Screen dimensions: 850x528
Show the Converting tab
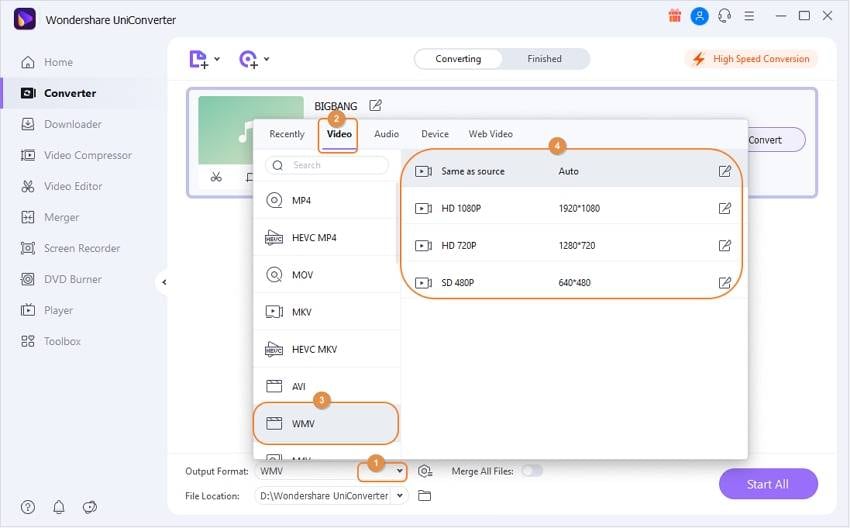coord(458,59)
